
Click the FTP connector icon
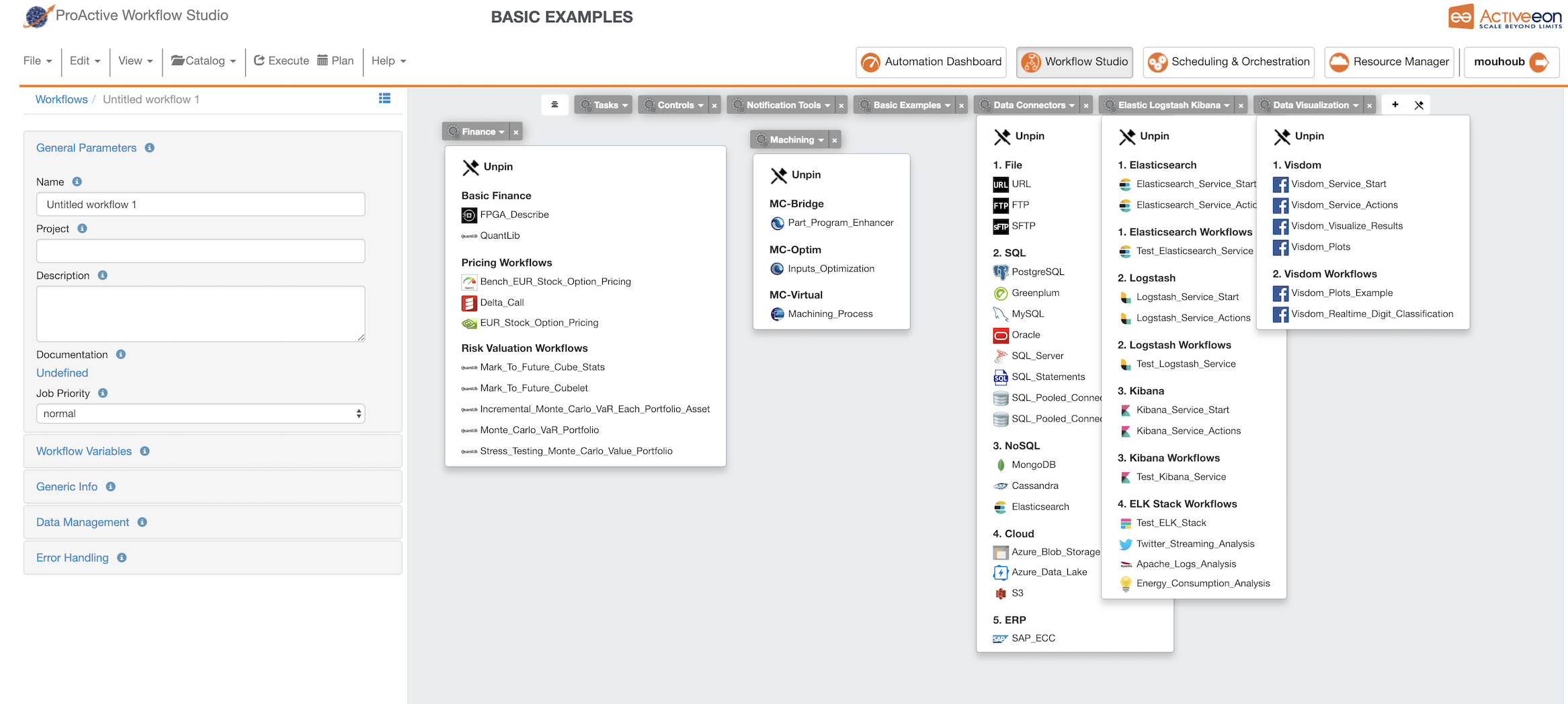click(x=1001, y=205)
